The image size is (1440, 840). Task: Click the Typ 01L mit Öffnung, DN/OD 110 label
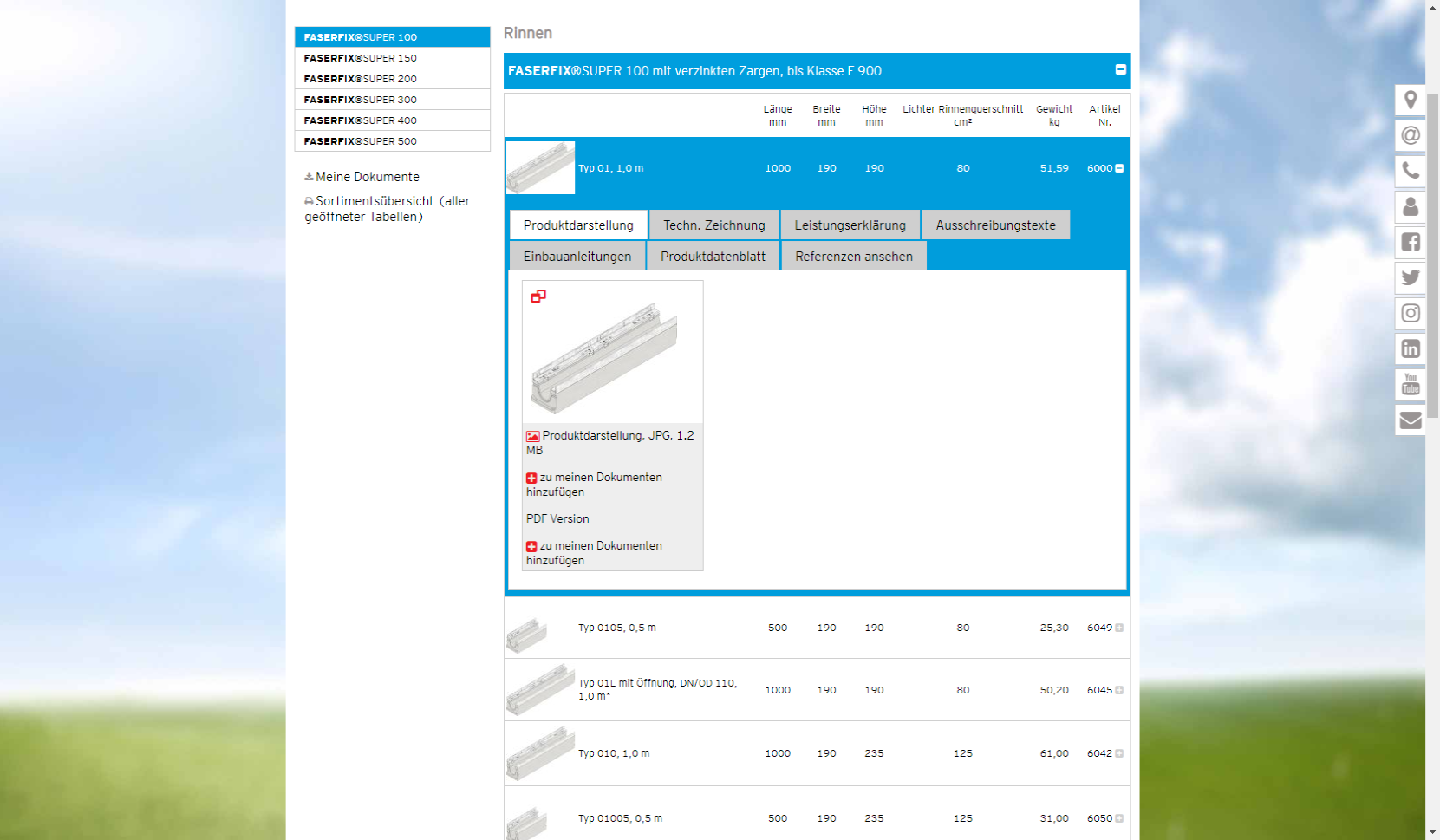tap(658, 690)
